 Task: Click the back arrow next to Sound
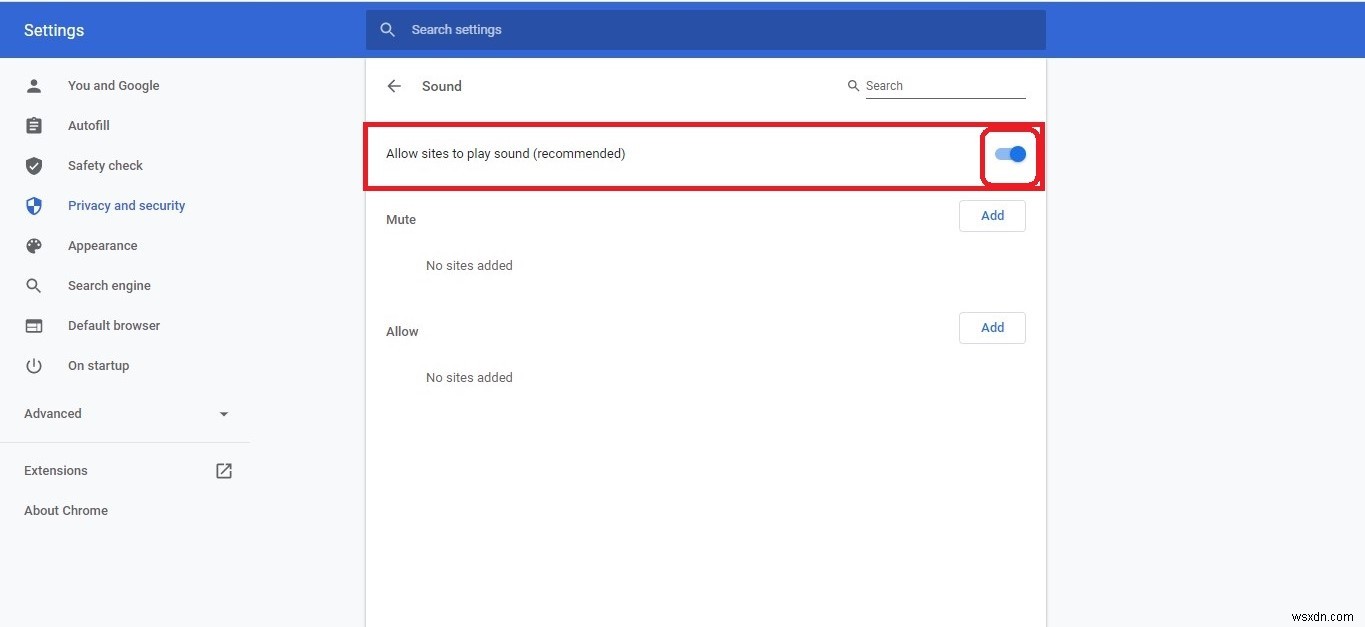coord(394,86)
